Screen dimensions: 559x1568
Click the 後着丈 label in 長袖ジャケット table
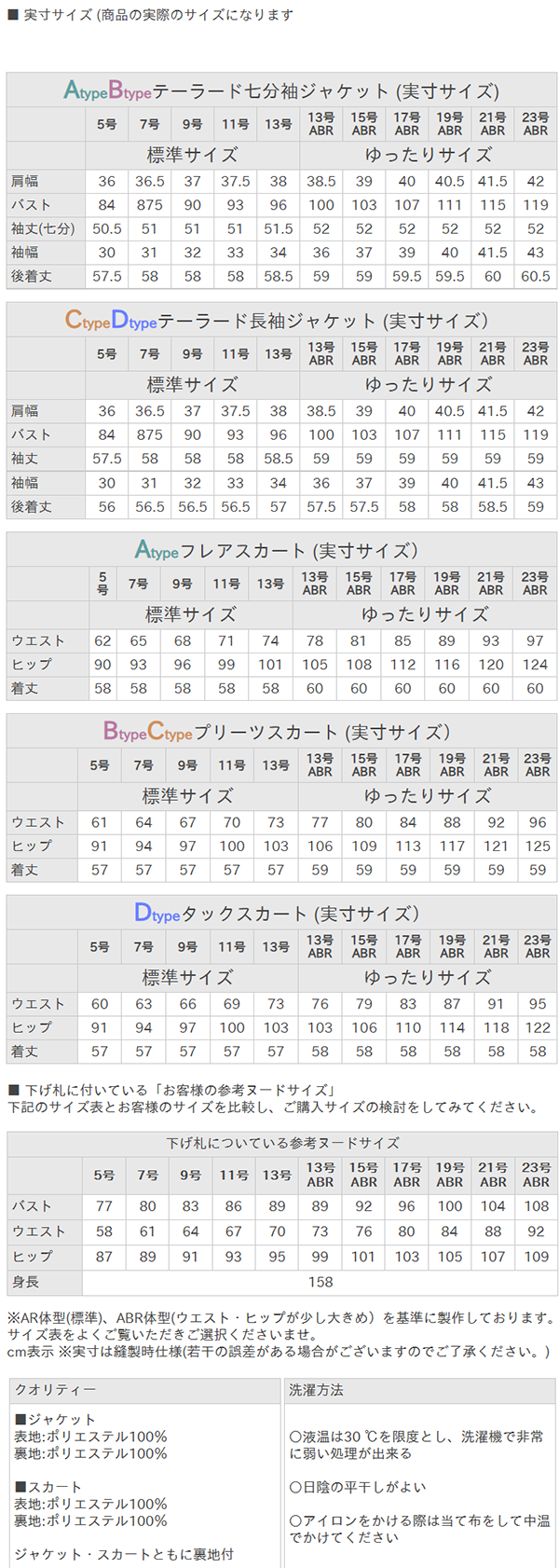[x=32, y=507]
